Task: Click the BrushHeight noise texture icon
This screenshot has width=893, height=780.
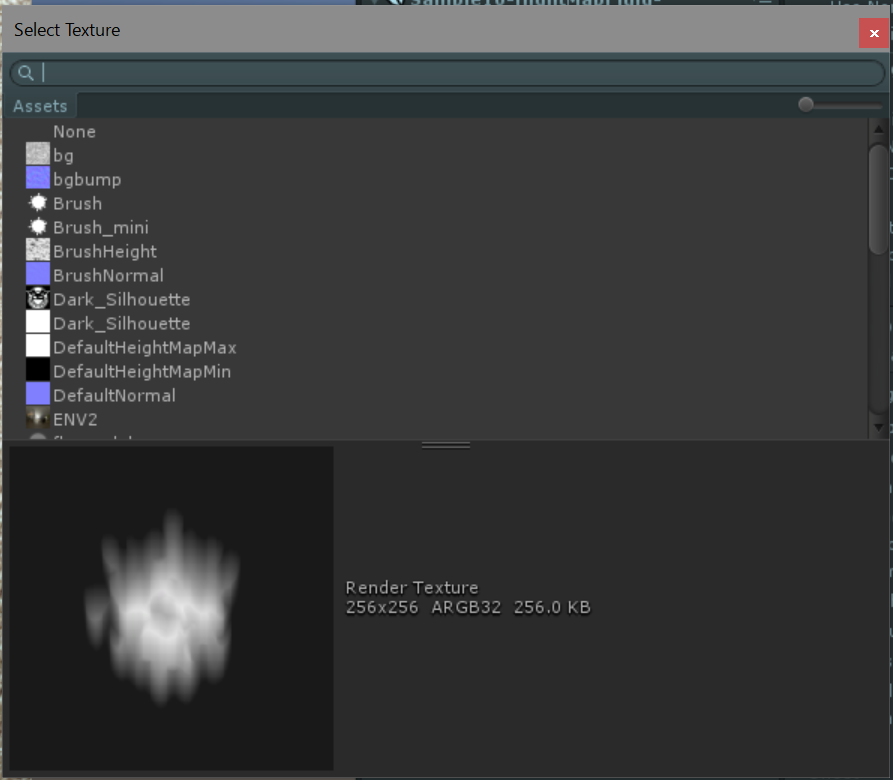Action: 38,250
